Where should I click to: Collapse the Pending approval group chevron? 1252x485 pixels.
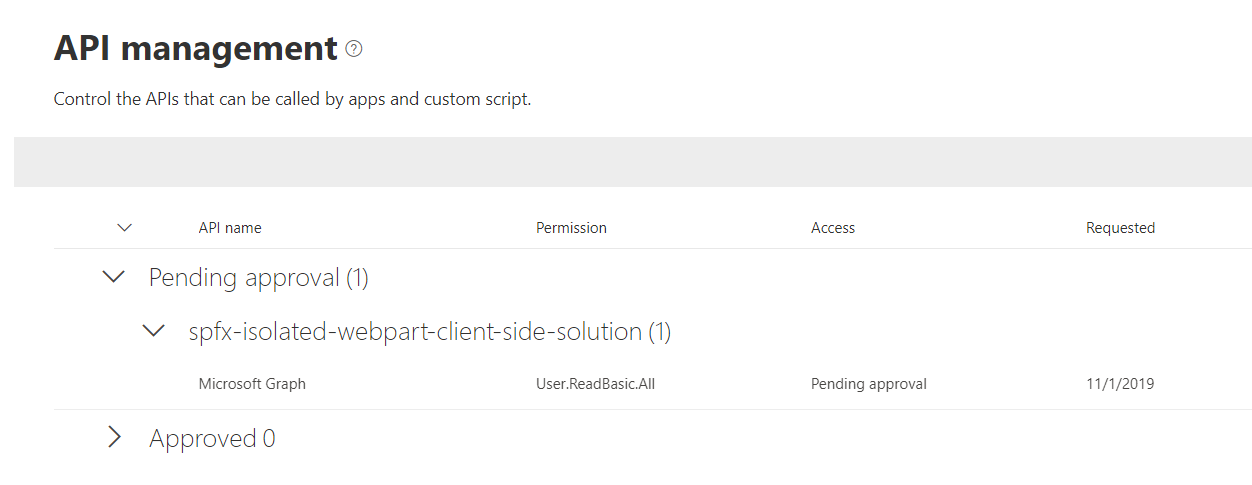tap(115, 277)
